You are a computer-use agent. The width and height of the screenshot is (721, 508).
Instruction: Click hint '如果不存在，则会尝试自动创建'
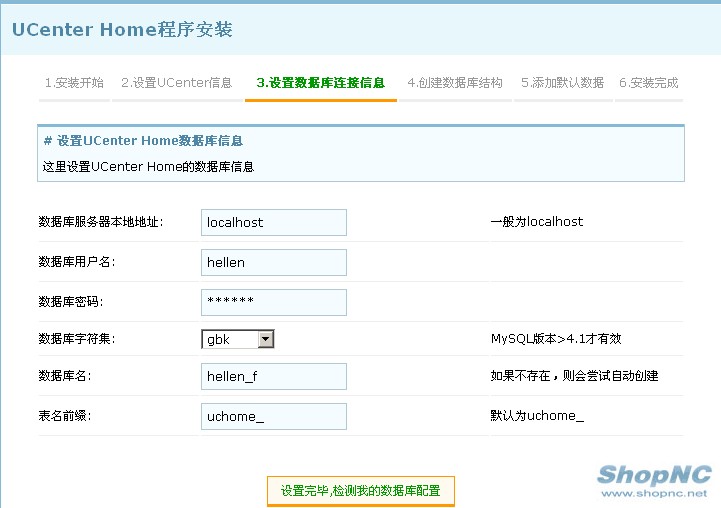(x=574, y=376)
